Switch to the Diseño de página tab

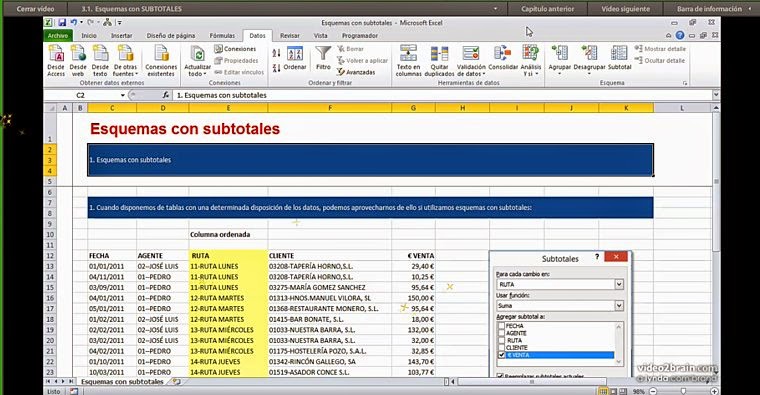[171, 36]
